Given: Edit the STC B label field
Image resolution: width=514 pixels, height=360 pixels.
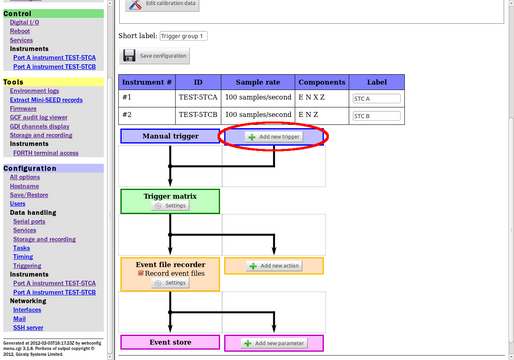Looking at the screenshot, I should click(x=377, y=116).
